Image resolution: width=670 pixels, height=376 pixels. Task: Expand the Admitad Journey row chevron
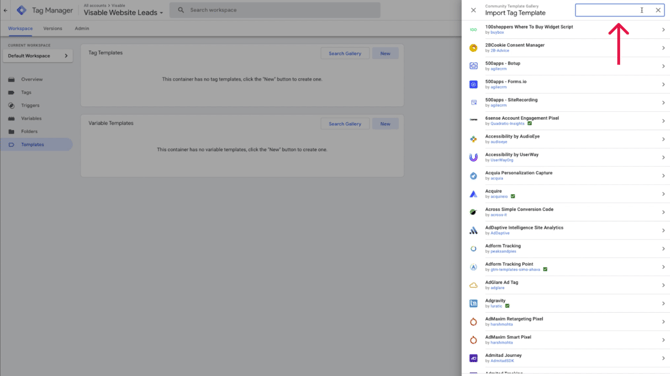[663, 358]
